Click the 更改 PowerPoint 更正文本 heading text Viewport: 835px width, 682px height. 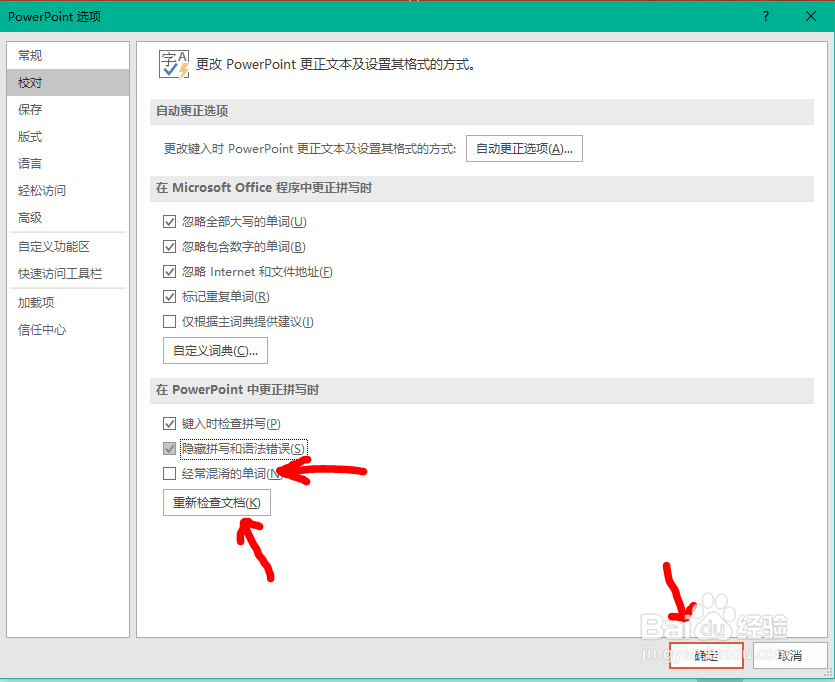tap(335, 64)
